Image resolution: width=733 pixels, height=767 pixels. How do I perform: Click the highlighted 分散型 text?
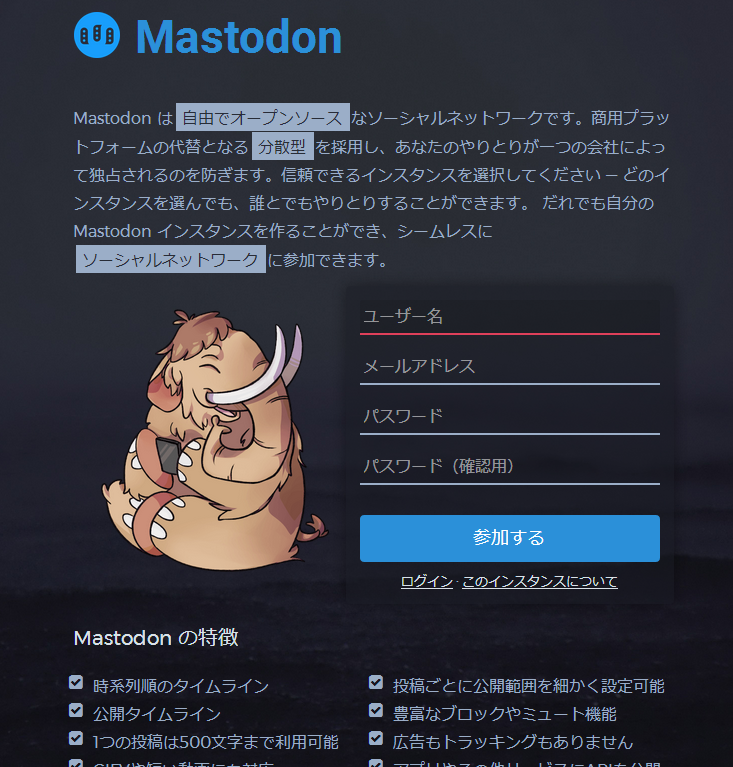click(x=283, y=146)
